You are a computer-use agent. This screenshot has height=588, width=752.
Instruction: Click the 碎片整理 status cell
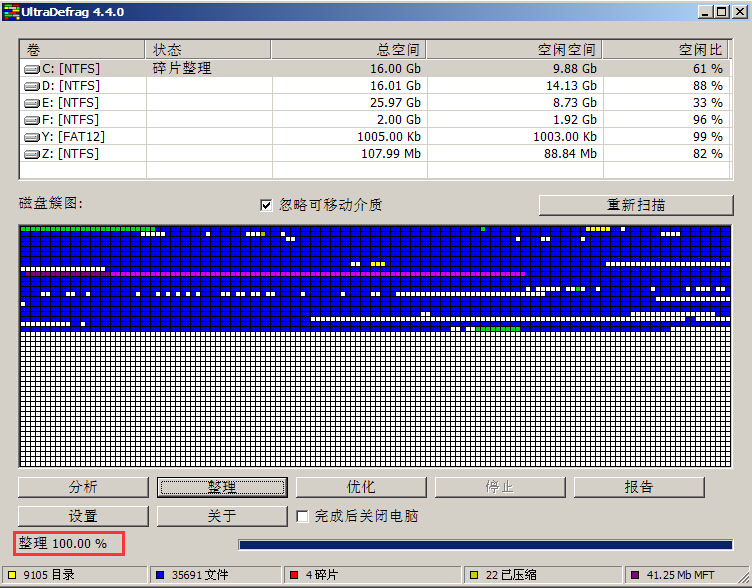pos(182,68)
